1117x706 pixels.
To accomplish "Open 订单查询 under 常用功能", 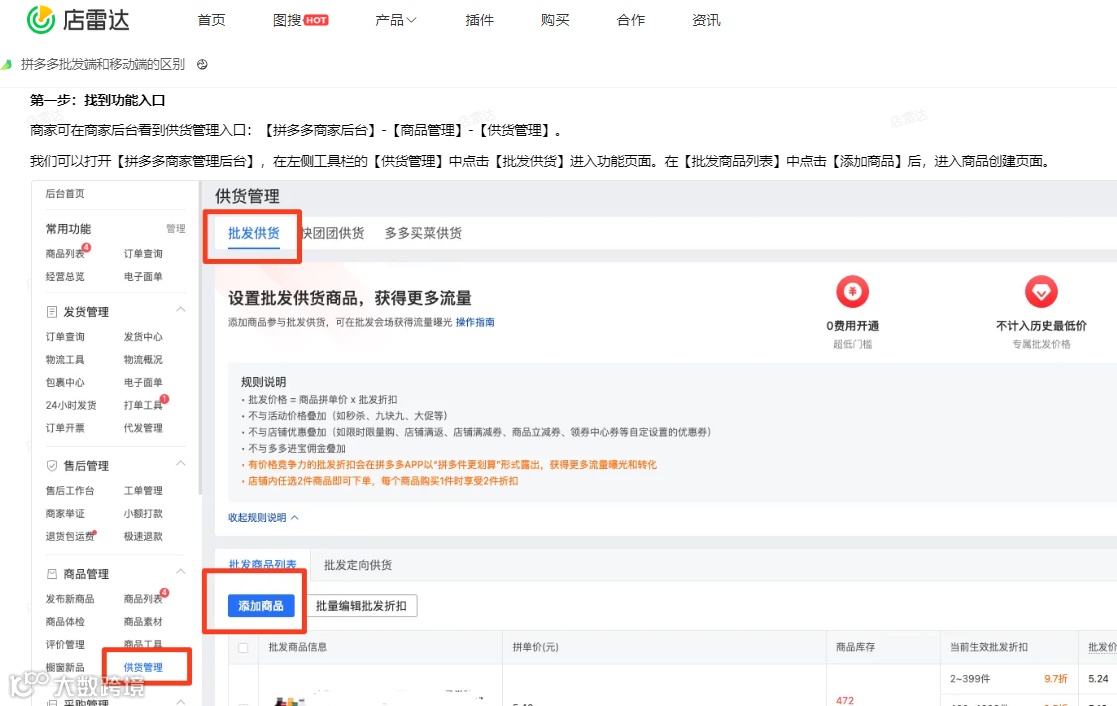I will (143, 254).
